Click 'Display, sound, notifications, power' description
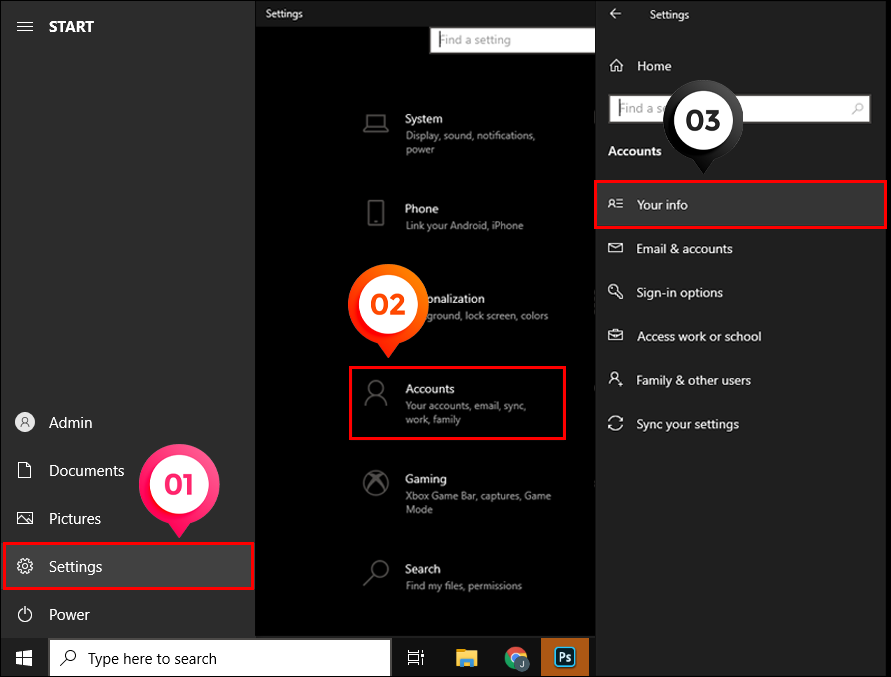The image size is (891, 677). point(470,142)
